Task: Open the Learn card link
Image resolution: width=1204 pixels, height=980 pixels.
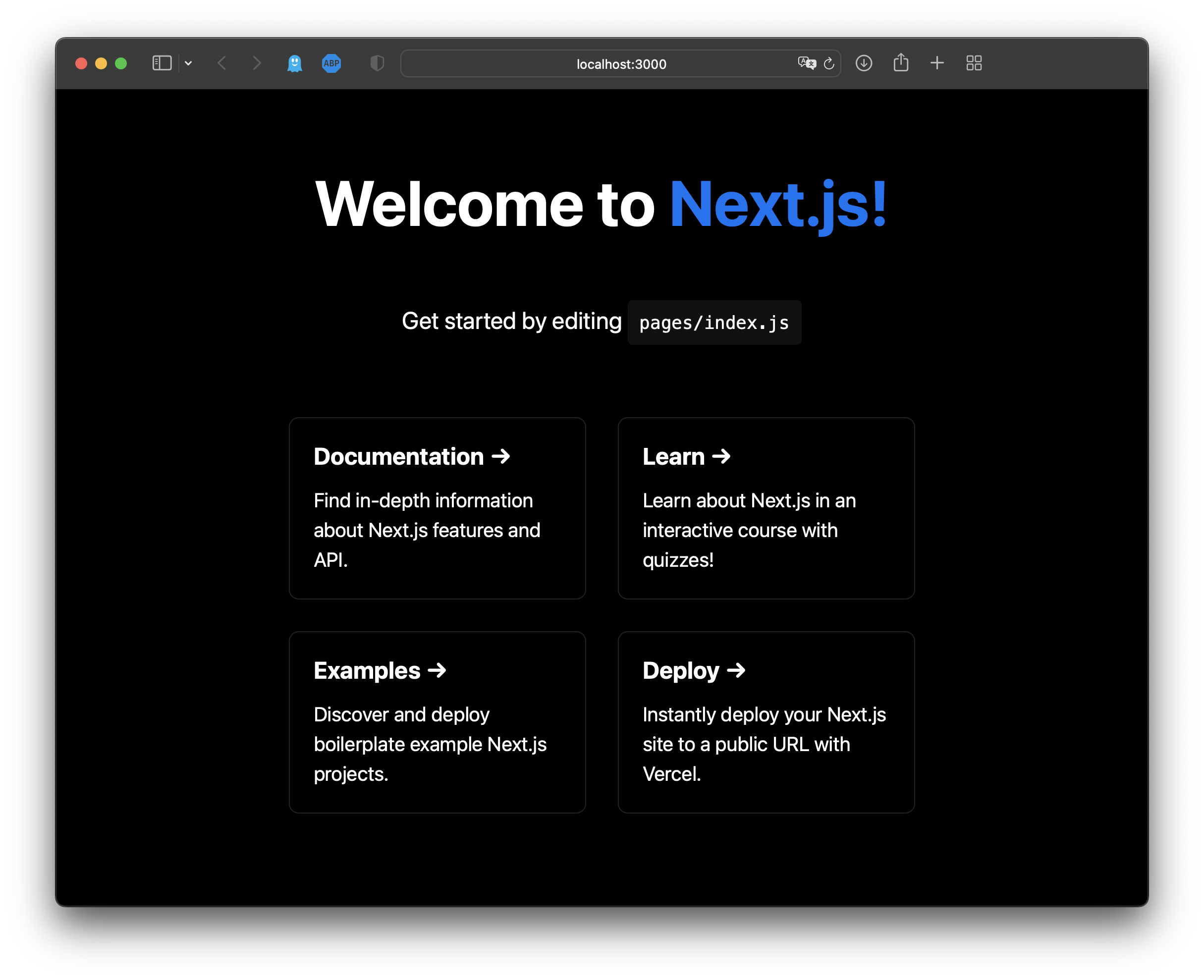Action: click(x=766, y=508)
